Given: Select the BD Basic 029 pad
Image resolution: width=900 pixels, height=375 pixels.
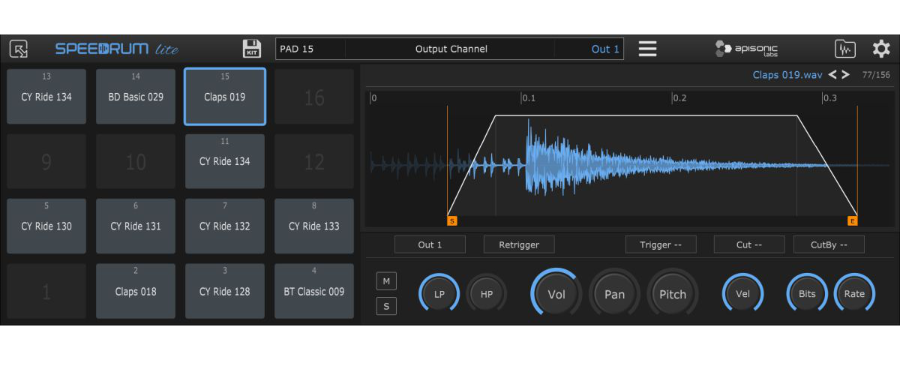Looking at the screenshot, I should click(135, 96).
